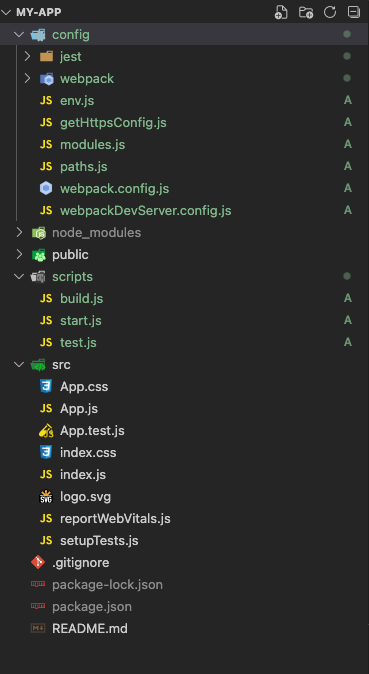Select the README.md file name
The image size is (369, 674).
[x=90, y=628]
